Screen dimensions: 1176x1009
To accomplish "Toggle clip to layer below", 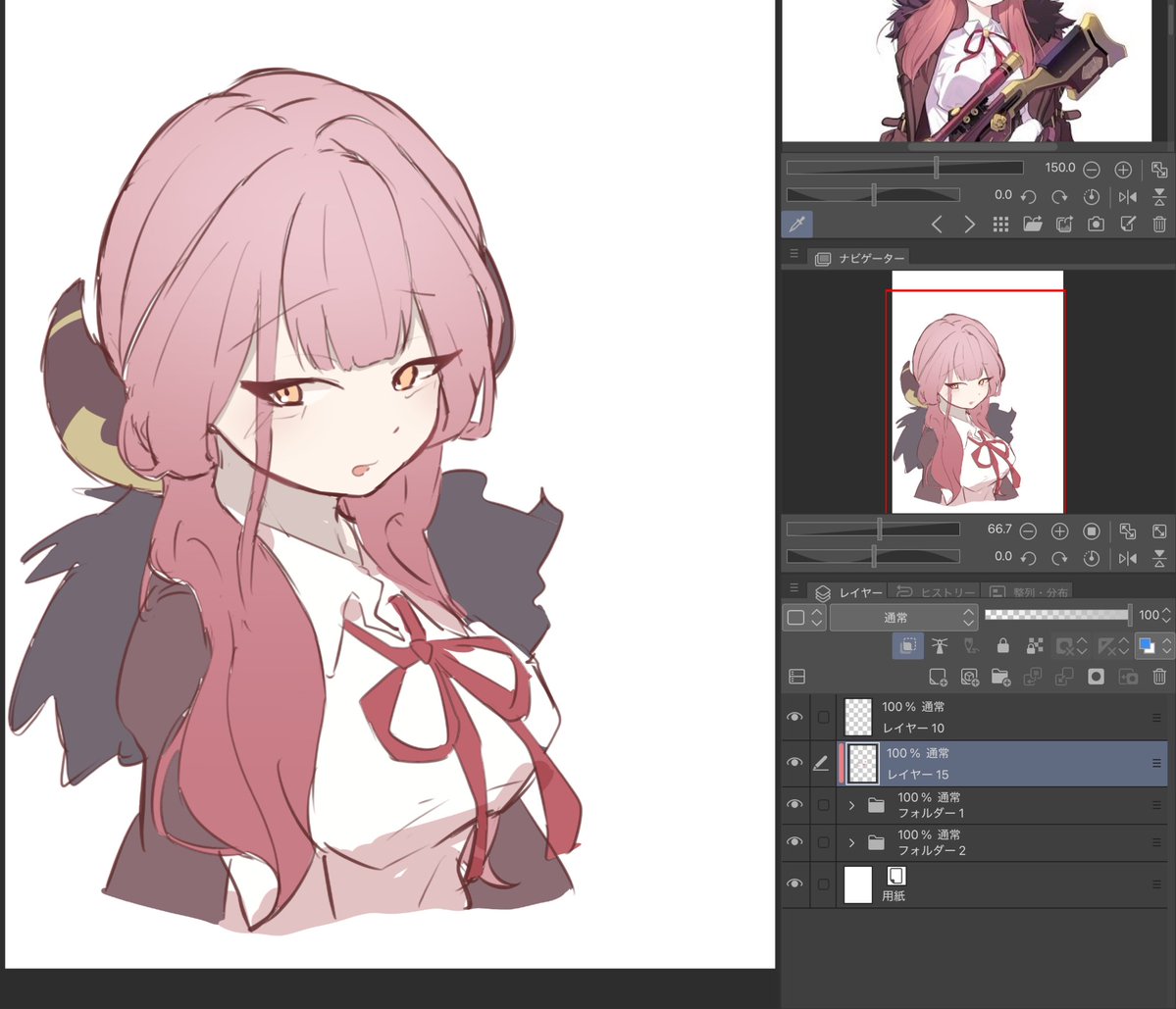I will click(907, 645).
